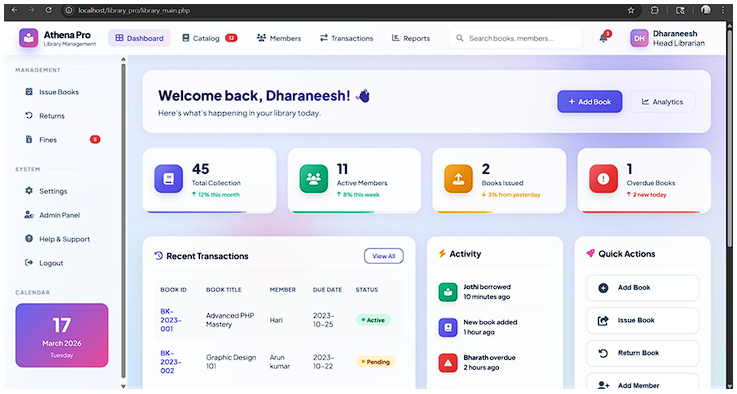Open the Catalog tab
737x394 pixels.
pos(210,38)
